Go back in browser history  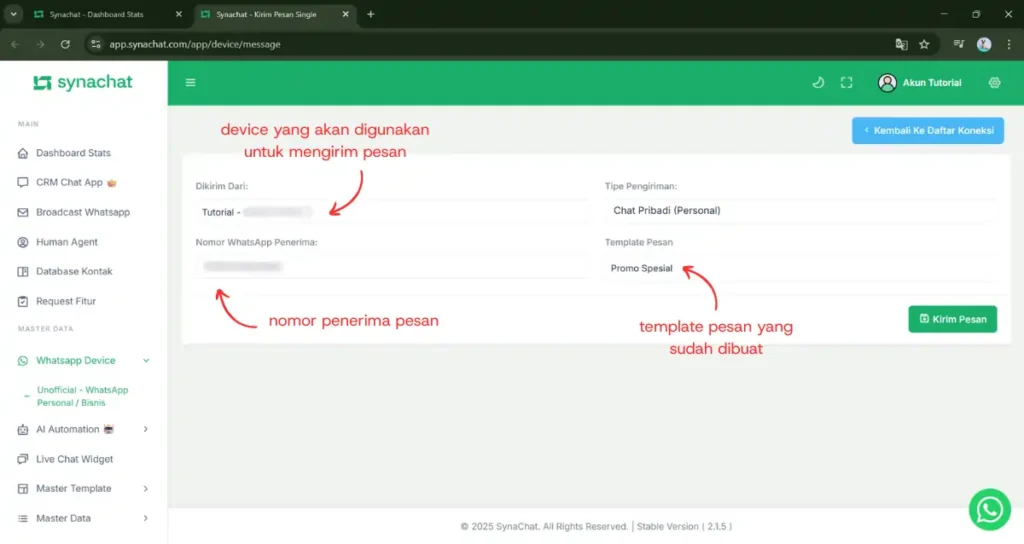[x=15, y=44]
